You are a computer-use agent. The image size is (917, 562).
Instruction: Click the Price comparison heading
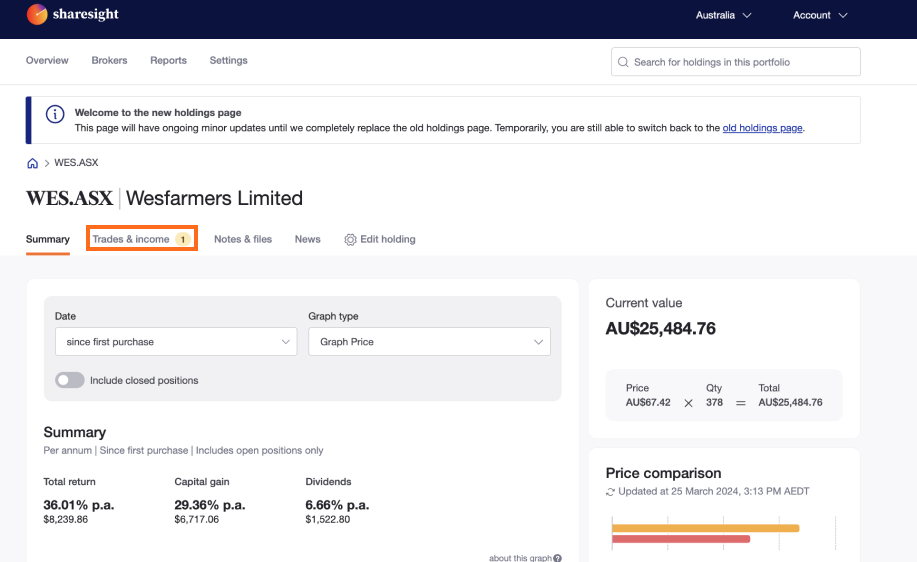click(663, 473)
